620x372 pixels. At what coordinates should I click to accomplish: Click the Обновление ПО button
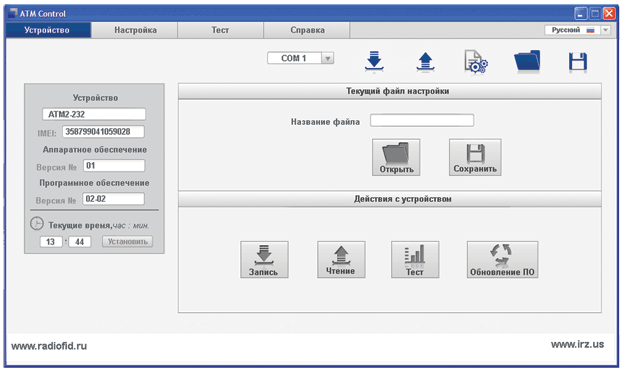tap(502, 260)
